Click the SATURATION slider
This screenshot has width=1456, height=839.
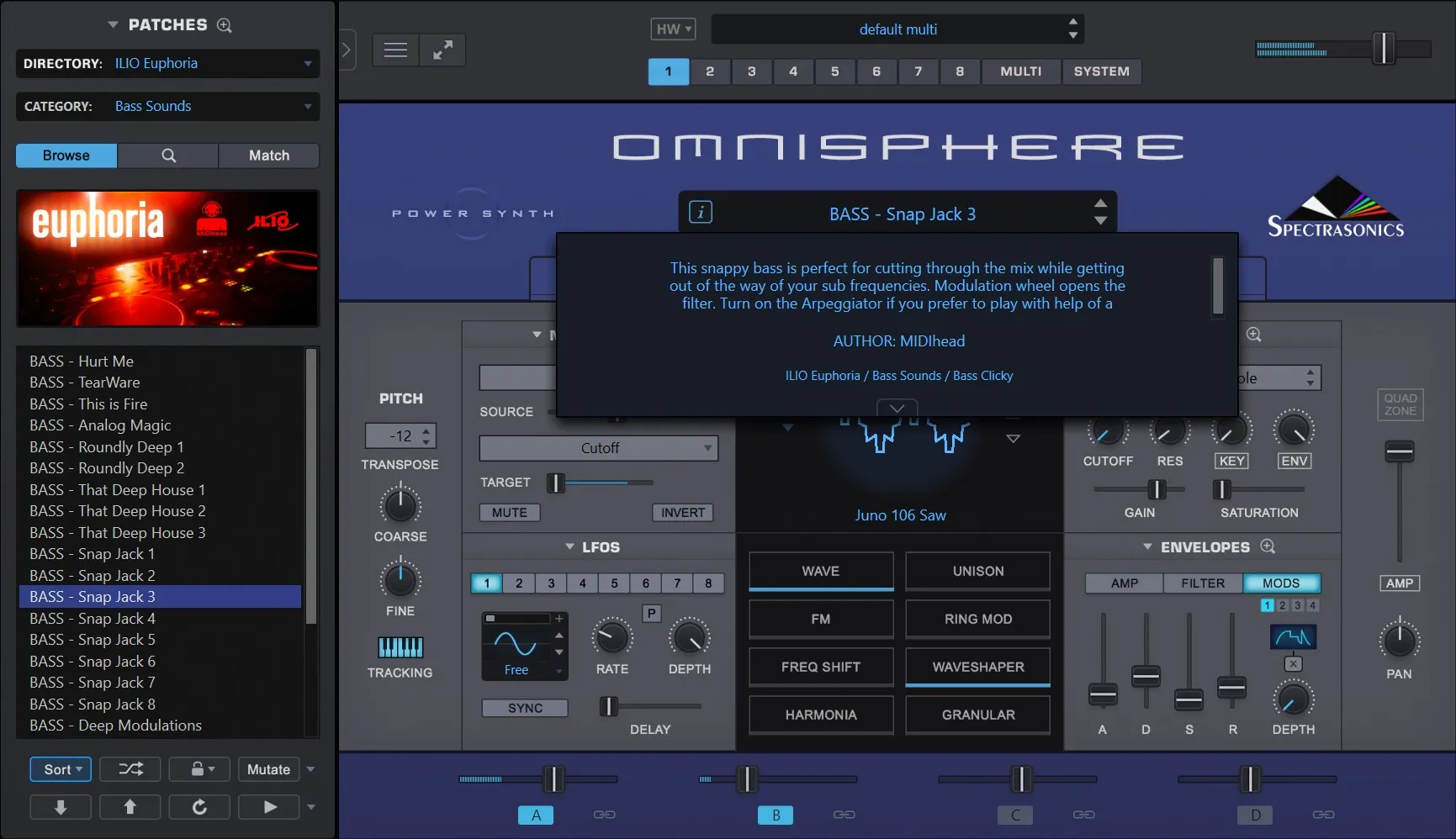coord(1259,488)
